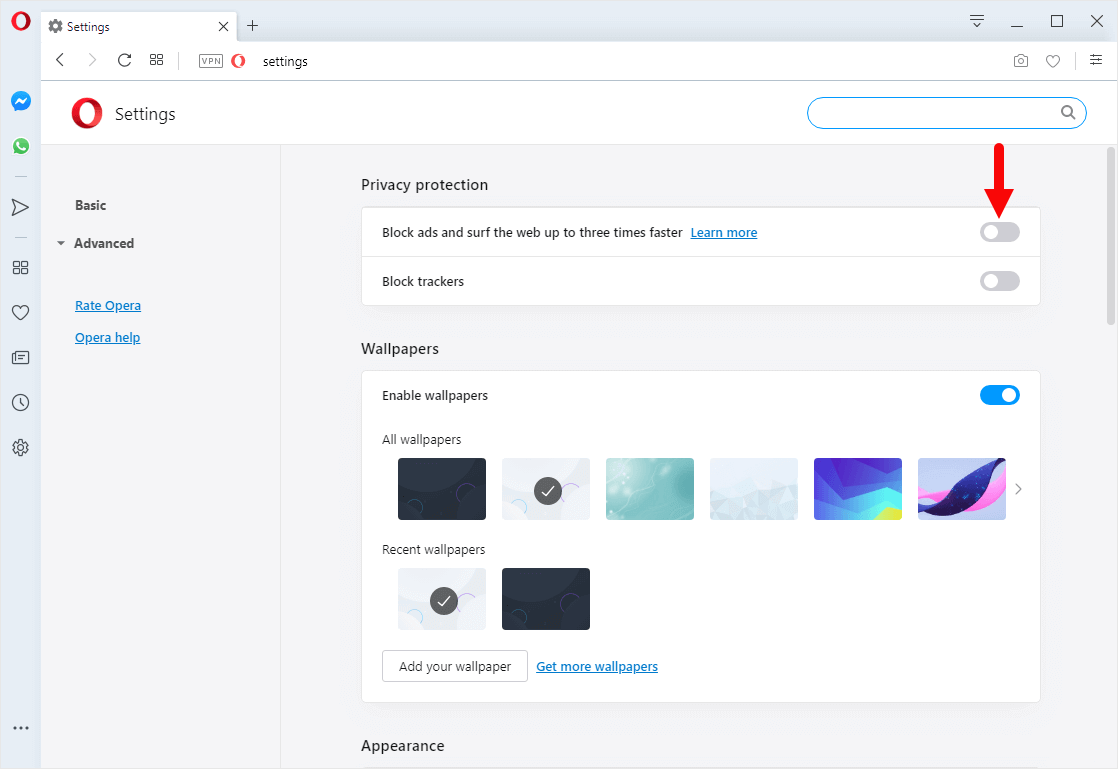The width and height of the screenshot is (1118, 769).
Task: Open sidebar setup three-dots menu
Action: click(x=21, y=728)
